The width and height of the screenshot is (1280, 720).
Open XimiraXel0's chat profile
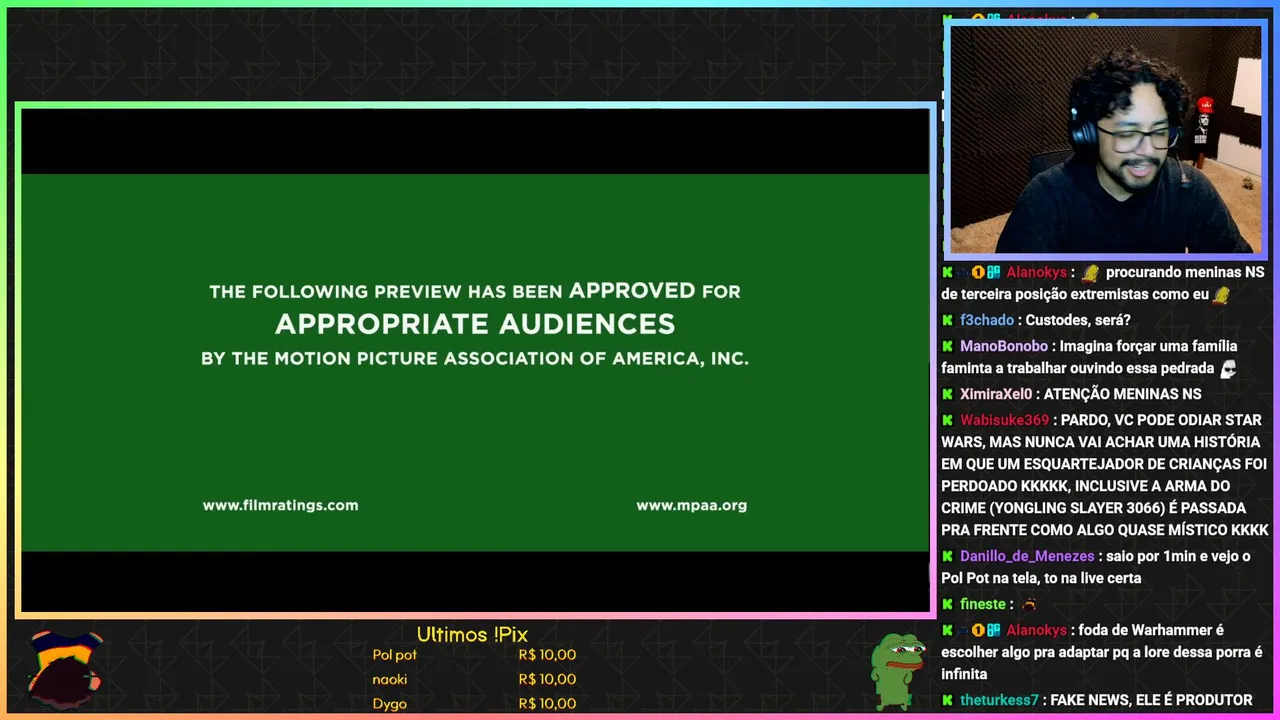(996, 394)
